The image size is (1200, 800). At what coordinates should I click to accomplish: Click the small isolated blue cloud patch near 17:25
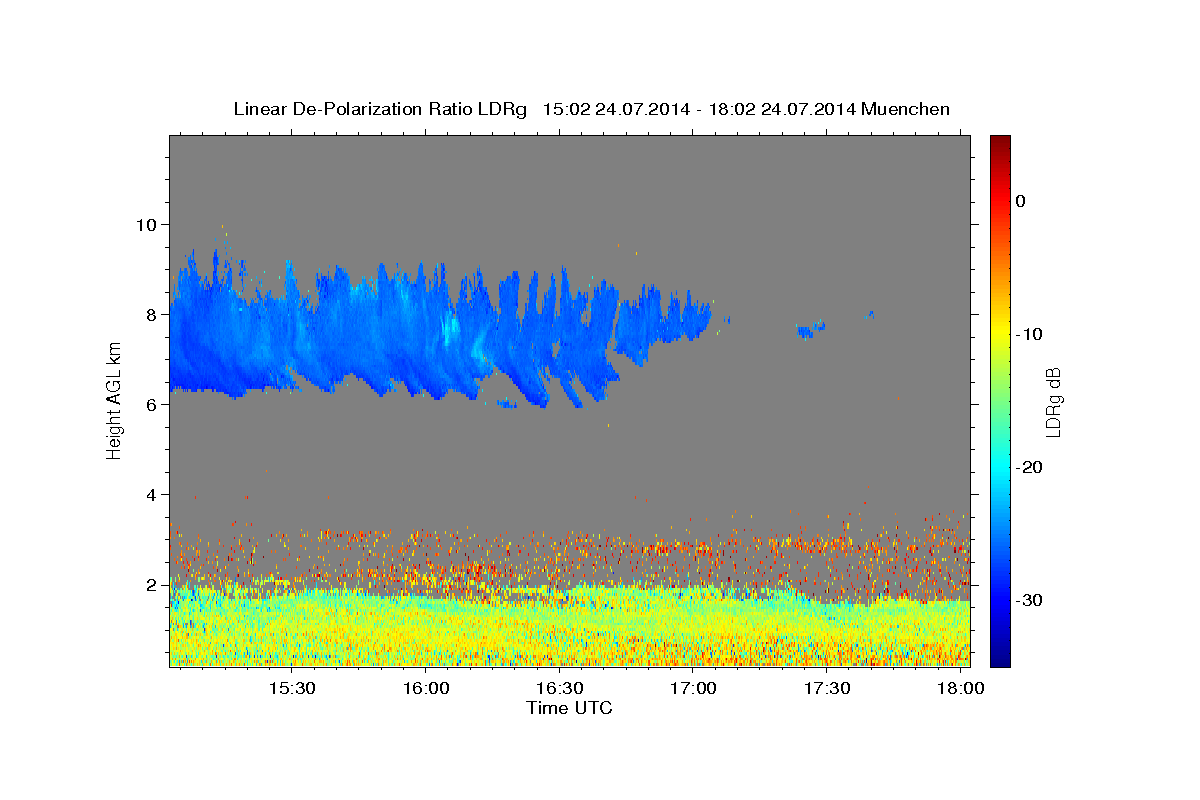tap(811, 328)
